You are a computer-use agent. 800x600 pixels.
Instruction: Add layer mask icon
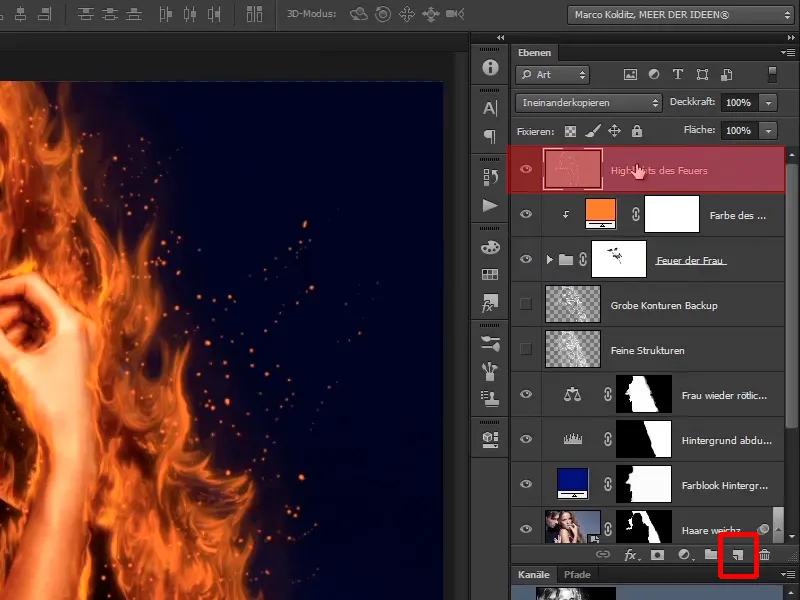658,555
